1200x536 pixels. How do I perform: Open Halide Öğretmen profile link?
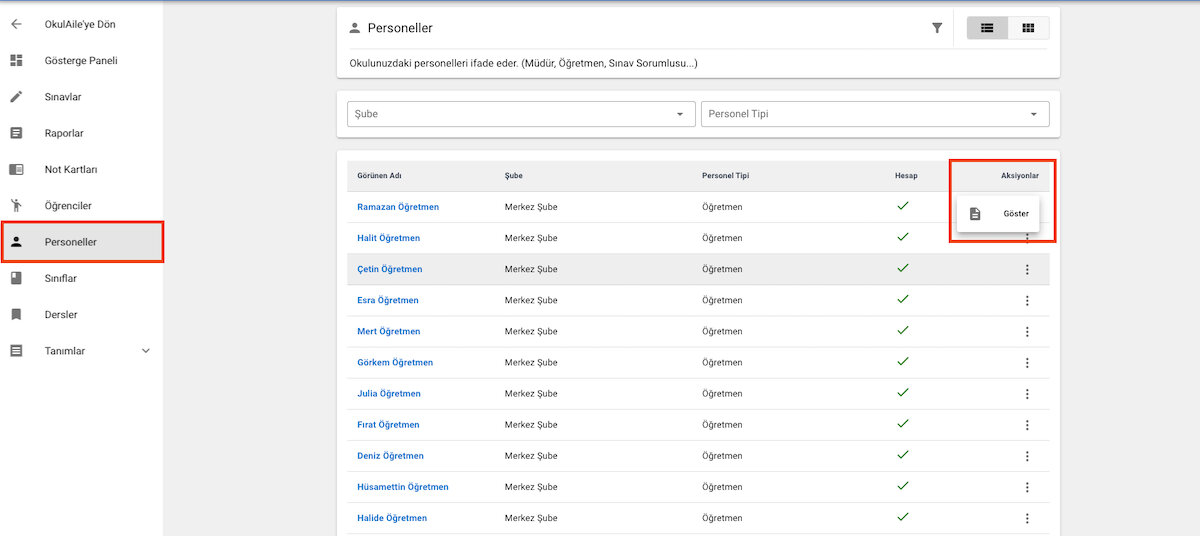(392, 518)
